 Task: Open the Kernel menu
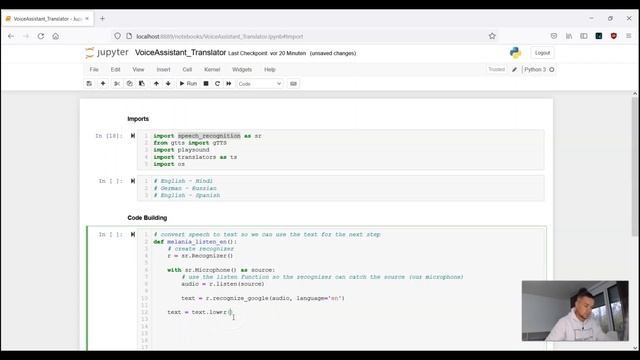click(212, 69)
